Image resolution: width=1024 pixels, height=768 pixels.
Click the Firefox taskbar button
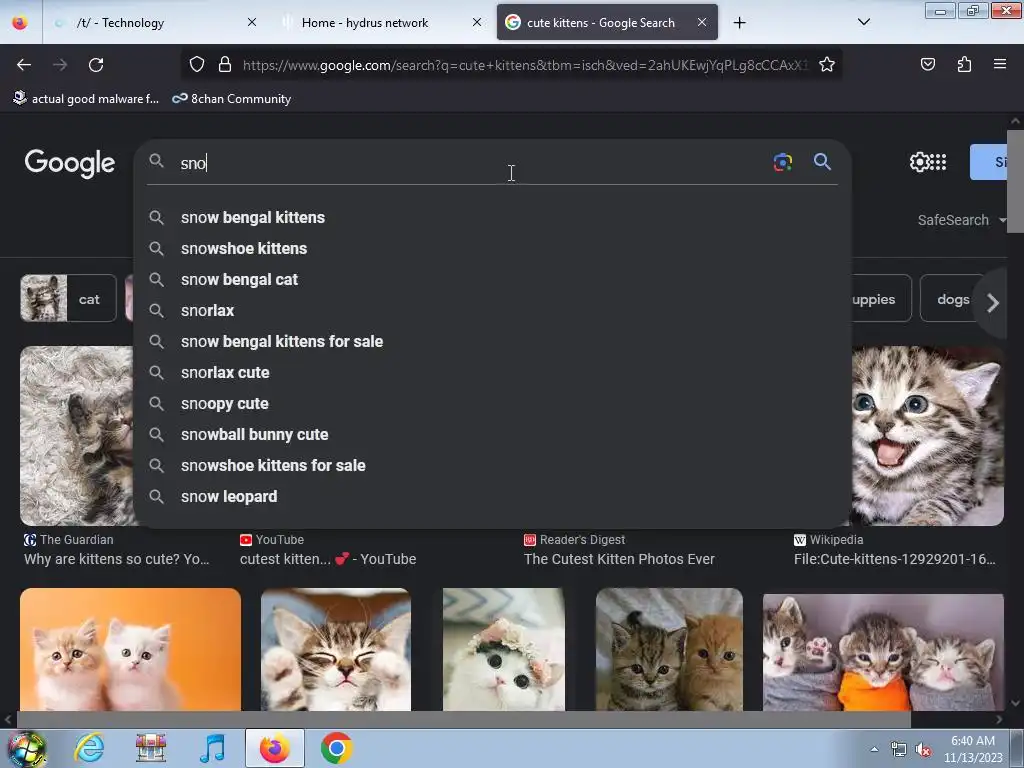pos(274,748)
